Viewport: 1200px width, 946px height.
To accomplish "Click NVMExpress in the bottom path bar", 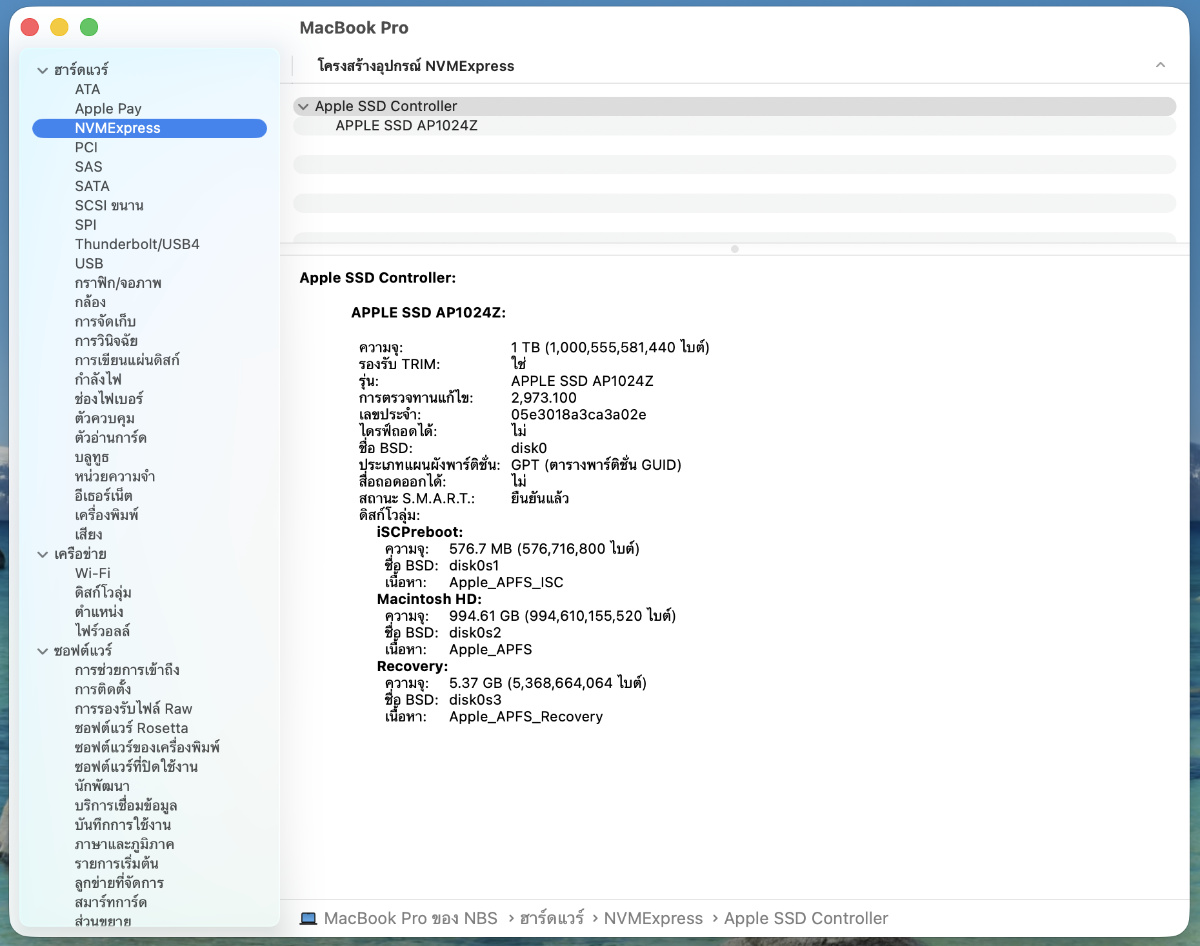I will point(653,918).
